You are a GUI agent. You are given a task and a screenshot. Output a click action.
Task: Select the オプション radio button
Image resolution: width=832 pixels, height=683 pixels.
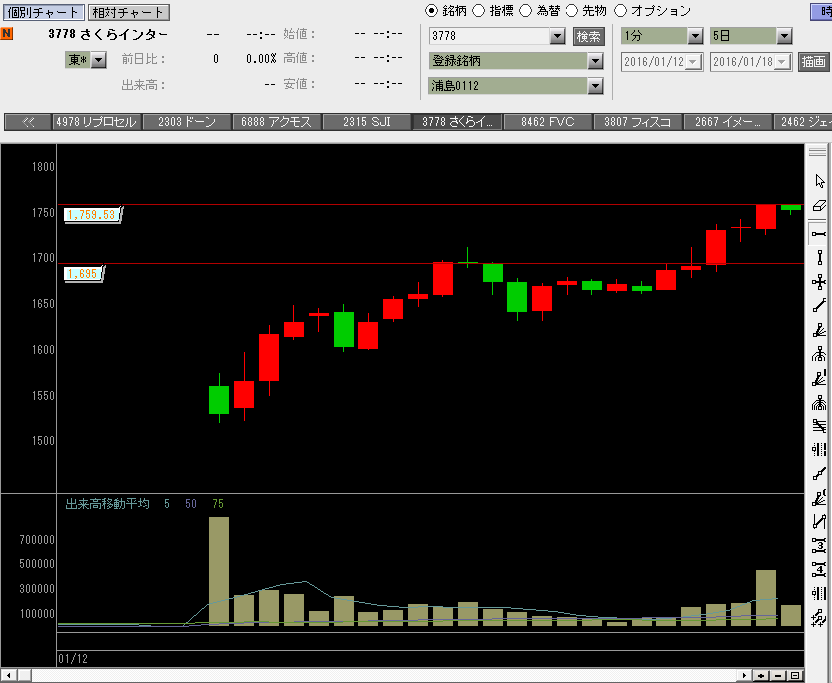[620, 11]
